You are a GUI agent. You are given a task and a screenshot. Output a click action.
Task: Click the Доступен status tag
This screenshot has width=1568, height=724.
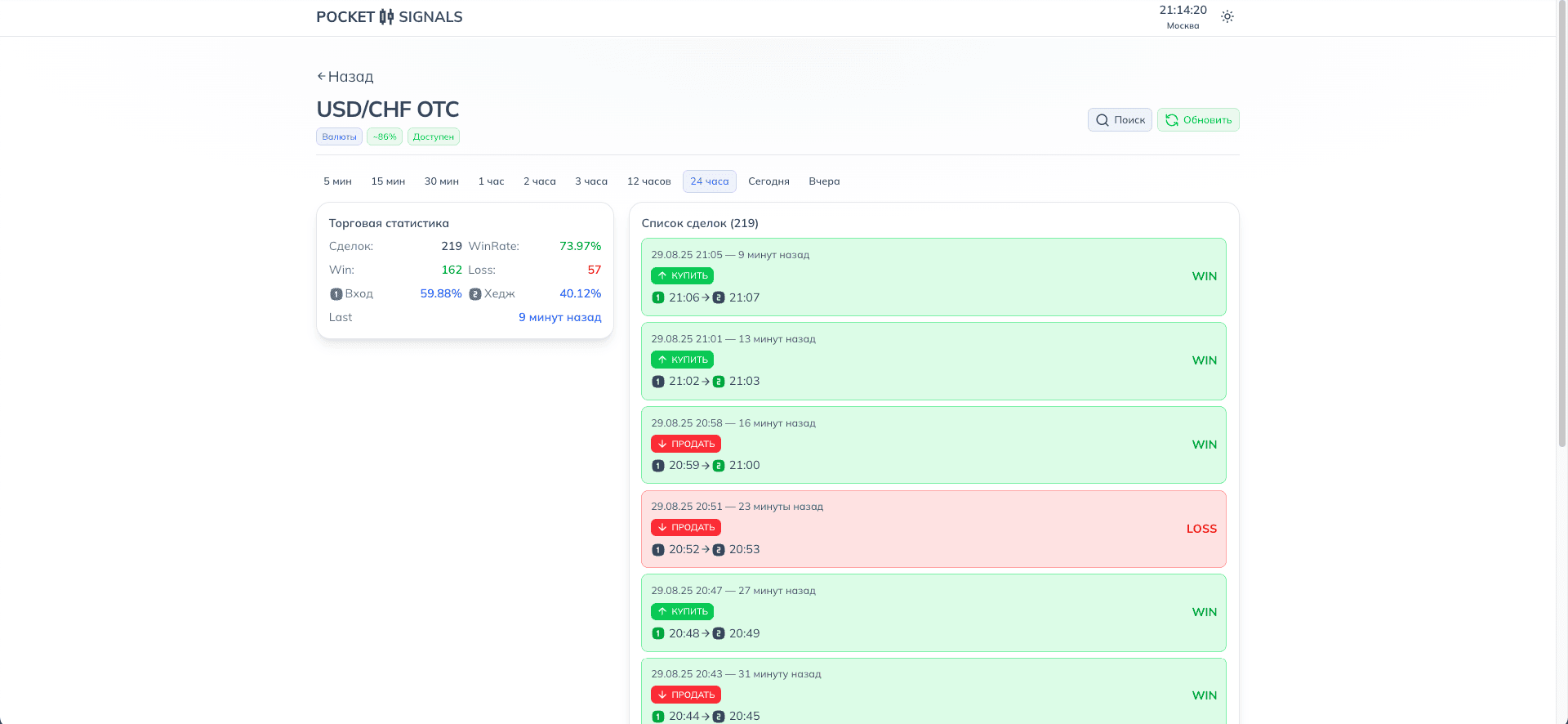pos(433,137)
